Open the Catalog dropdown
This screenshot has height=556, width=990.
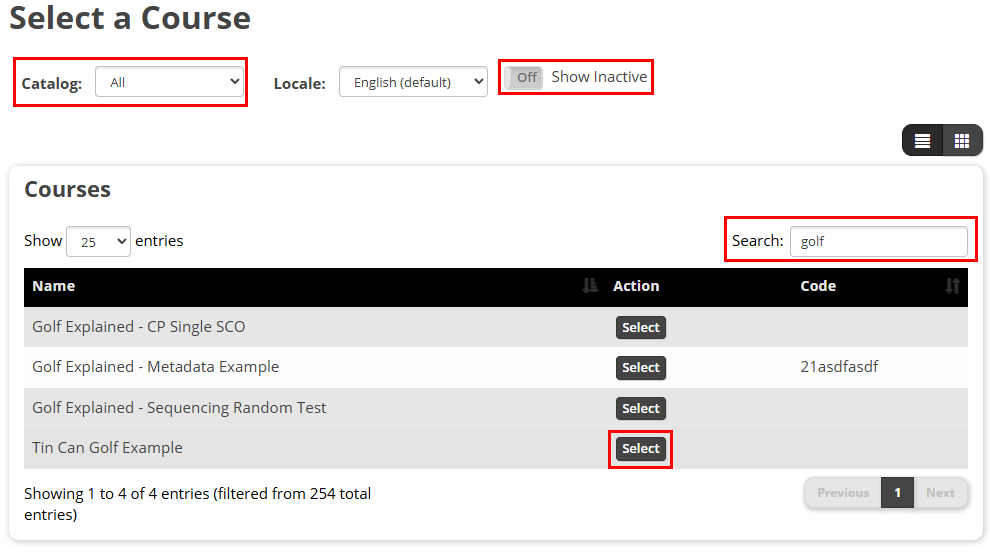point(169,82)
